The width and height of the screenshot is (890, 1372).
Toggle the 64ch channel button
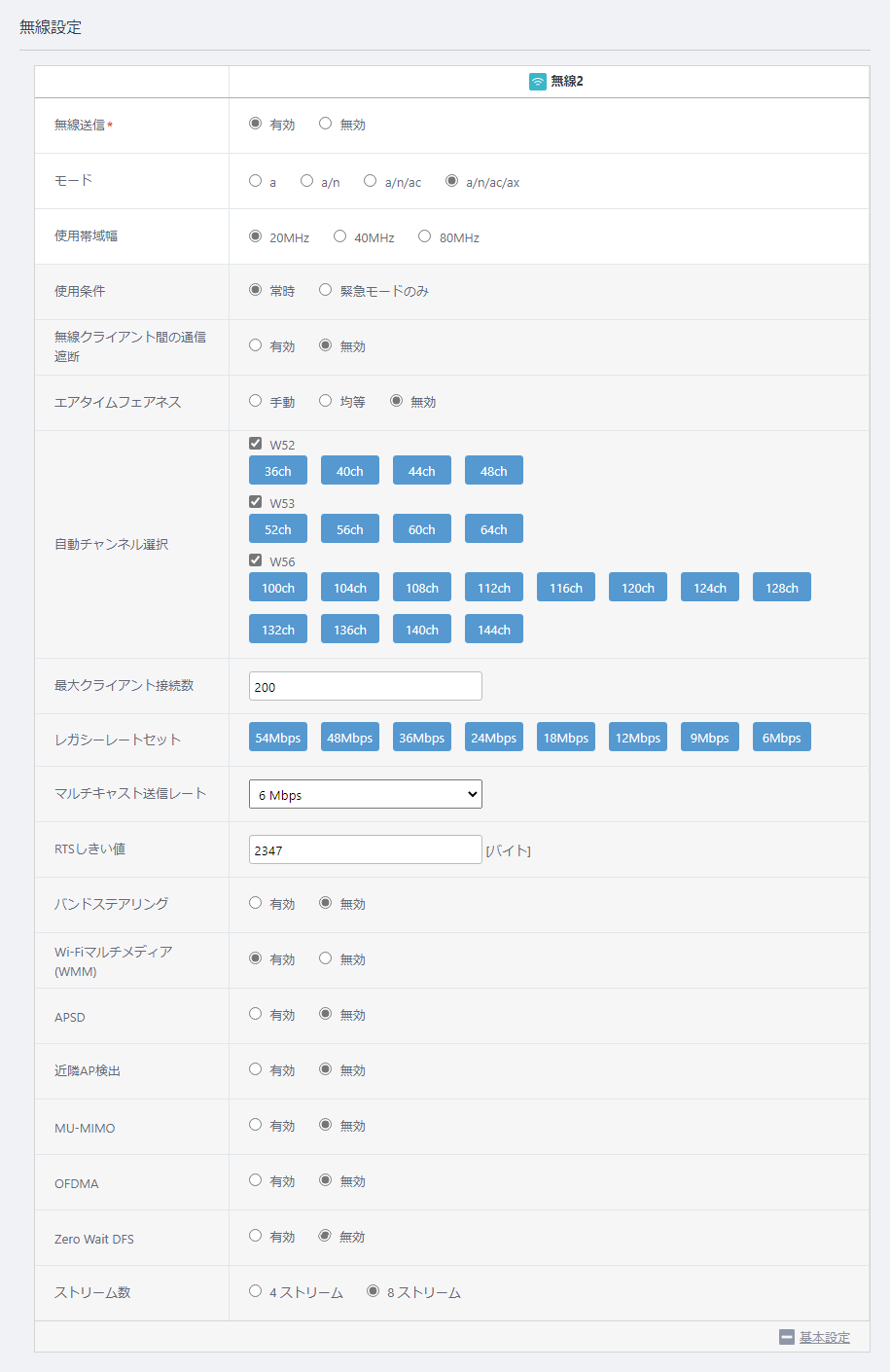click(494, 529)
